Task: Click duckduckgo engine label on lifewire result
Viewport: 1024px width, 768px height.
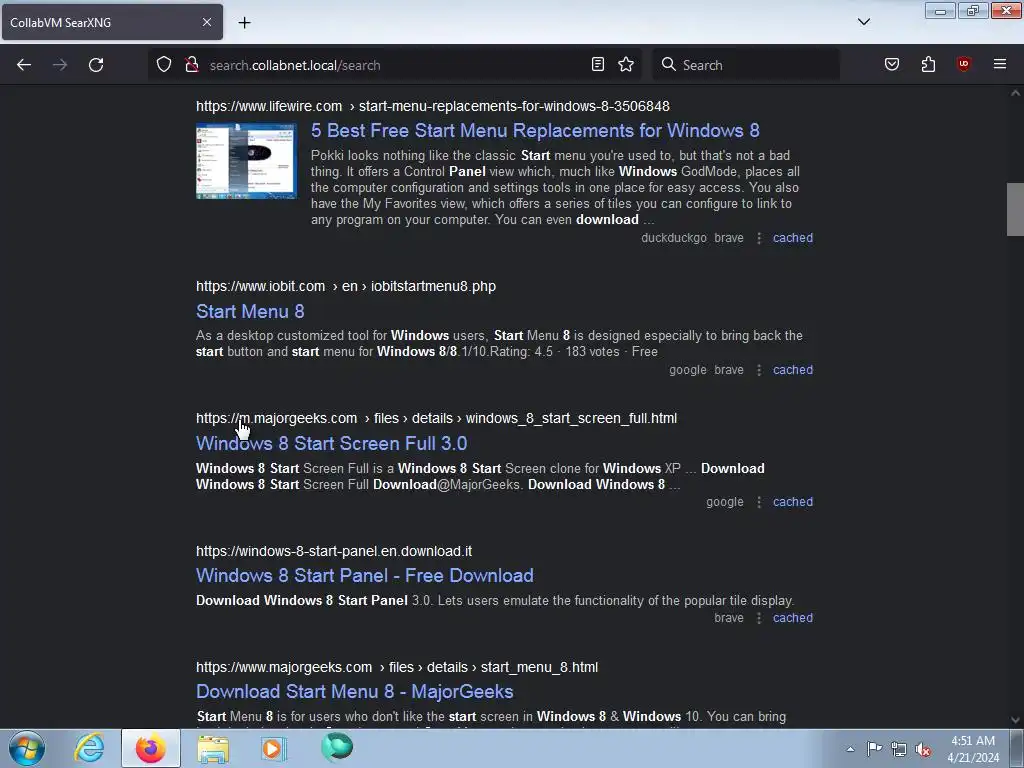Action: tap(674, 238)
